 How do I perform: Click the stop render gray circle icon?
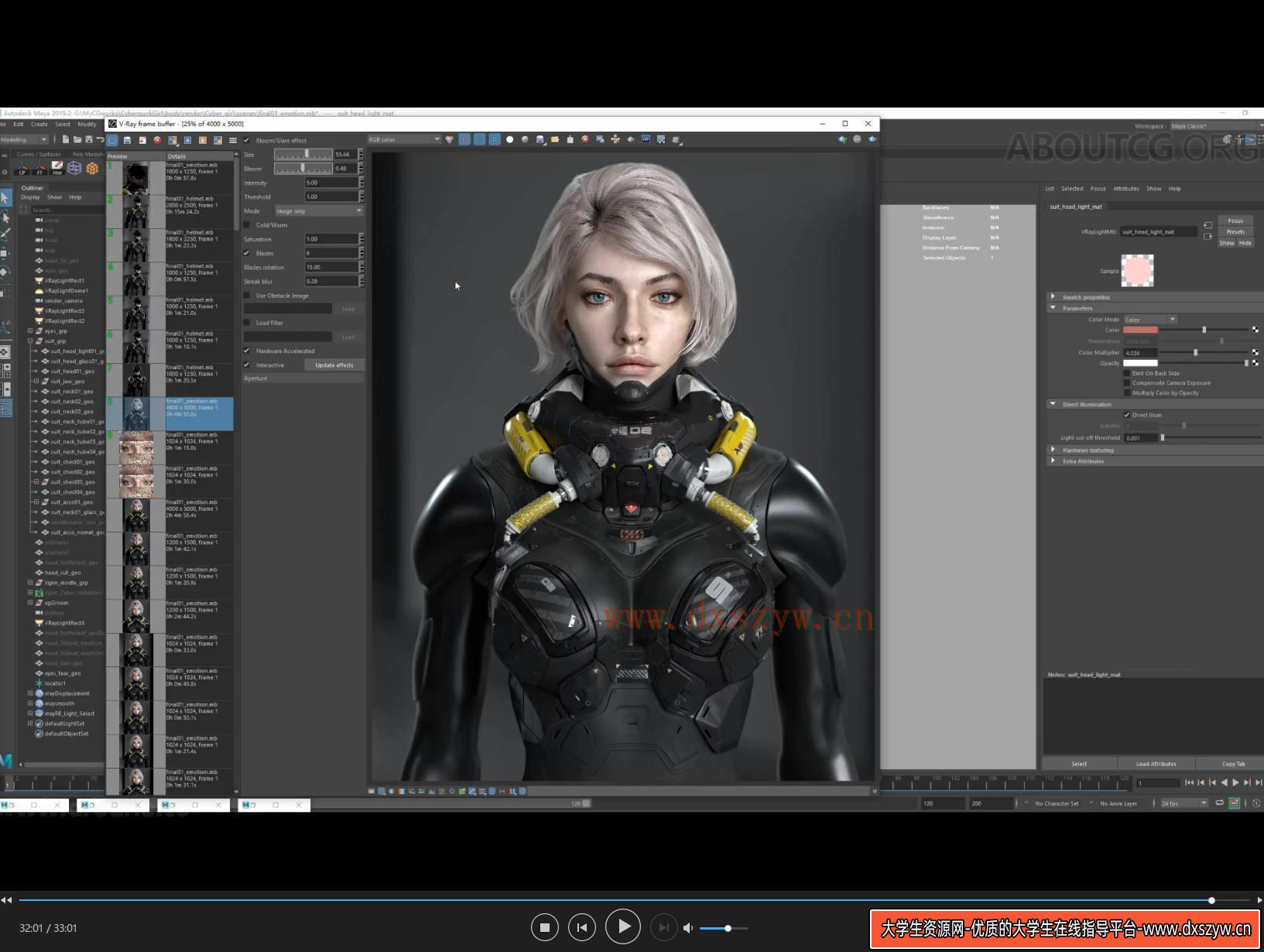[857, 139]
